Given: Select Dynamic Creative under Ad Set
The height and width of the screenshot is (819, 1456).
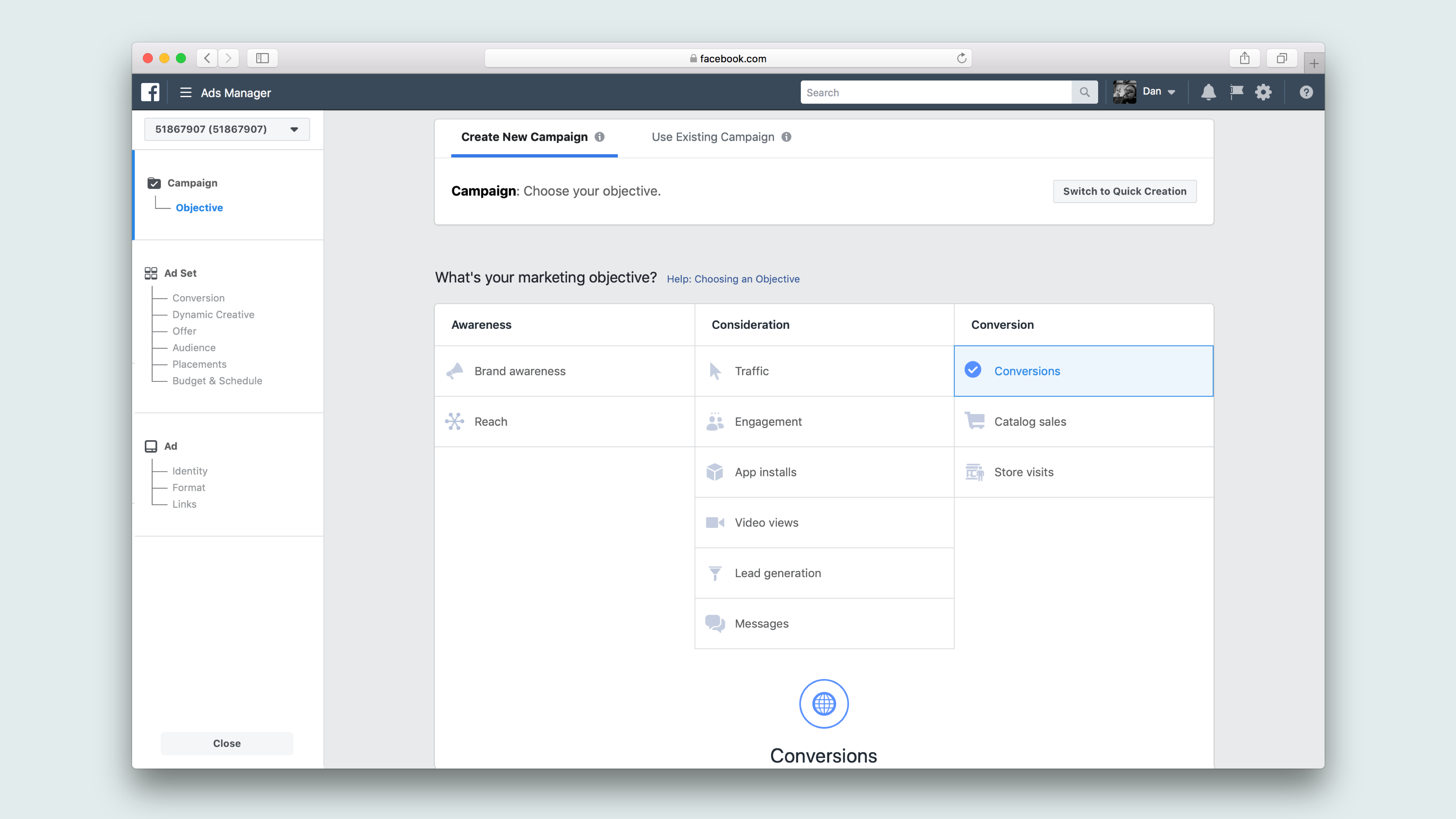Looking at the screenshot, I should (x=213, y=314).
